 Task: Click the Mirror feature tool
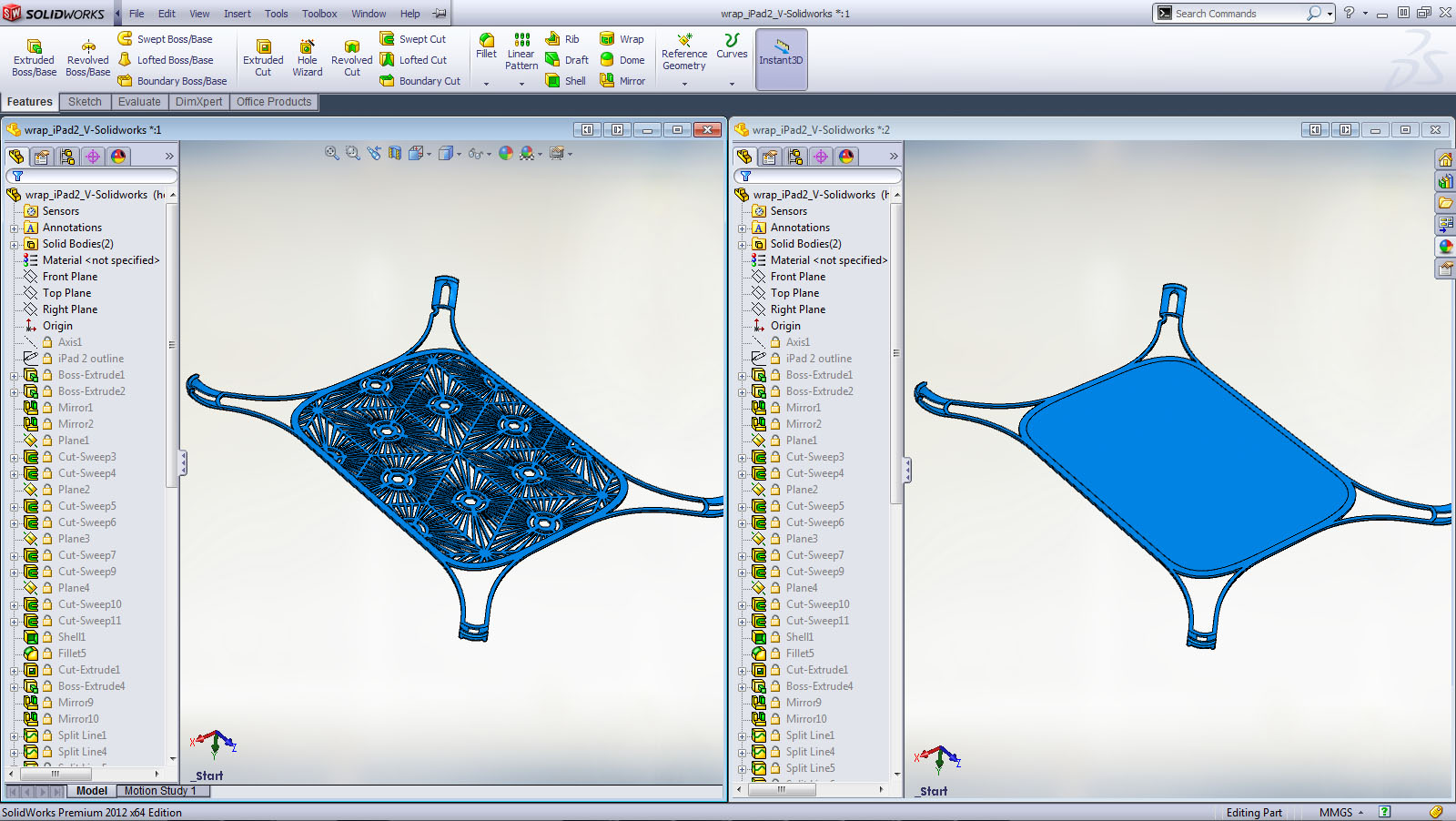tap(608, 81)
